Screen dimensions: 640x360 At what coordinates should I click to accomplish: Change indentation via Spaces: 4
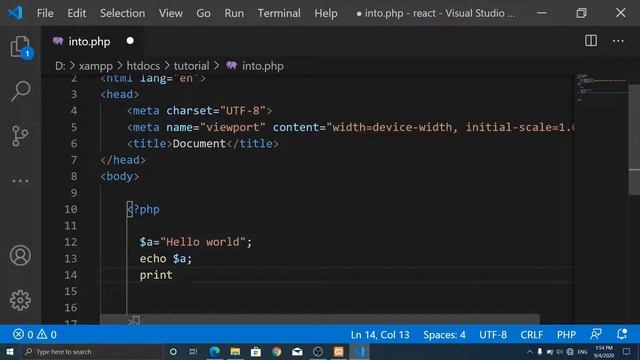pyautogui.click(x=444, y=335)
